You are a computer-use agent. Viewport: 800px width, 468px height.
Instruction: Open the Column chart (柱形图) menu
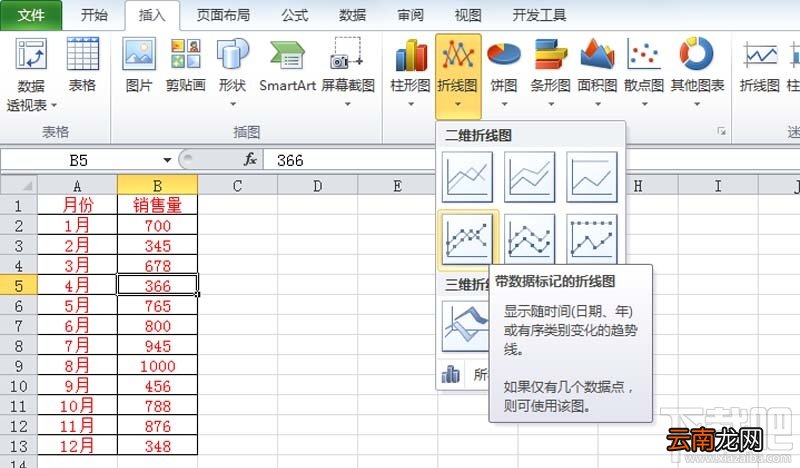click(411, 71)
